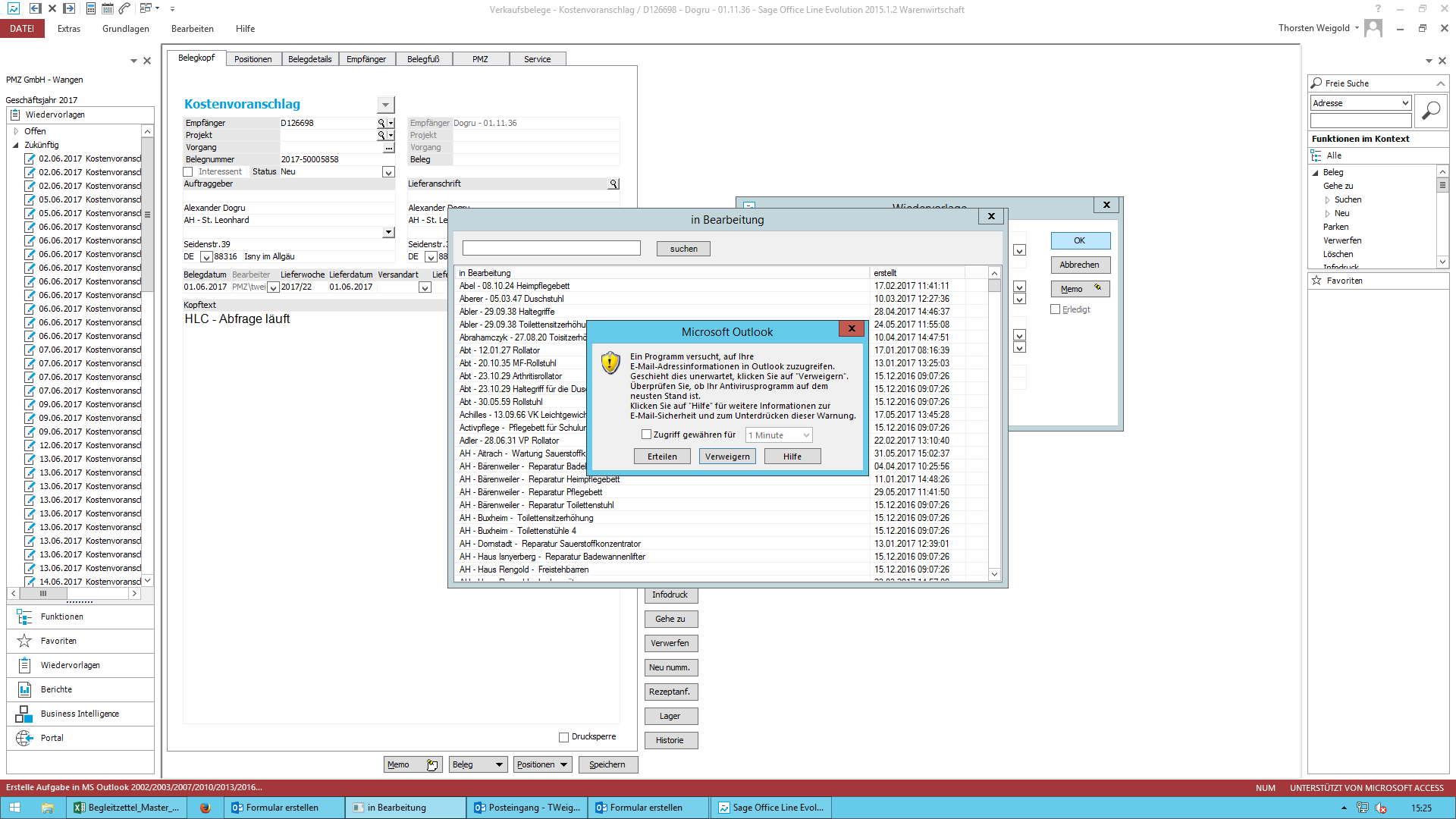Open the Portal globe entry in sidebar
This screenshot has height=819, width=1456.
coord(52,738)
